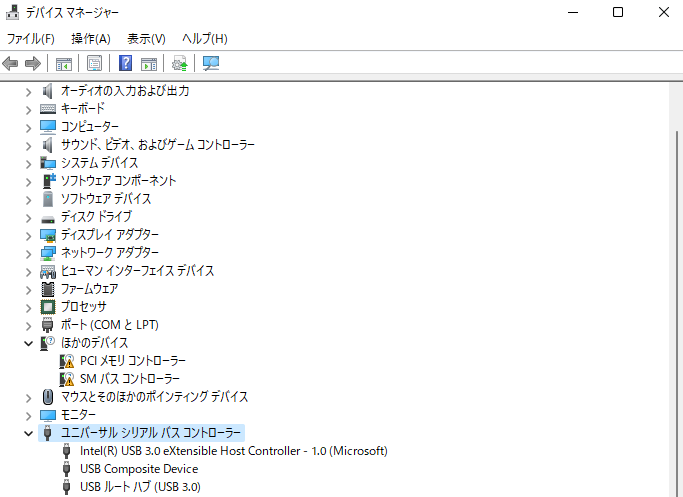Click the icon beside システム デバイス
The image size is (683, 497).
pyautogui.click(x=47, y=163)
